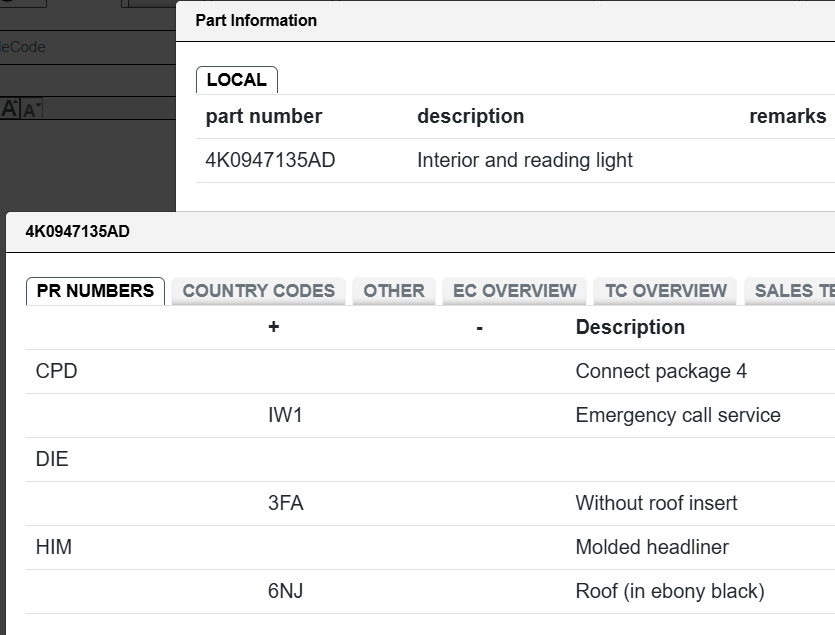Click the Part Information window title
835x635 pixels.
pyautogui.click(x=256, y=20)
